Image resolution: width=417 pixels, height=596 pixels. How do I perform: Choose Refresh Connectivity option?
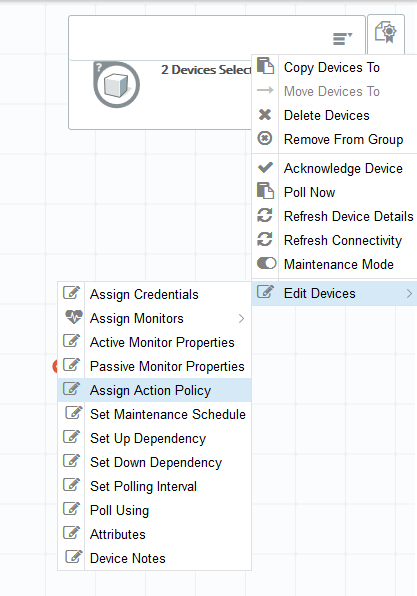point(334,240)
